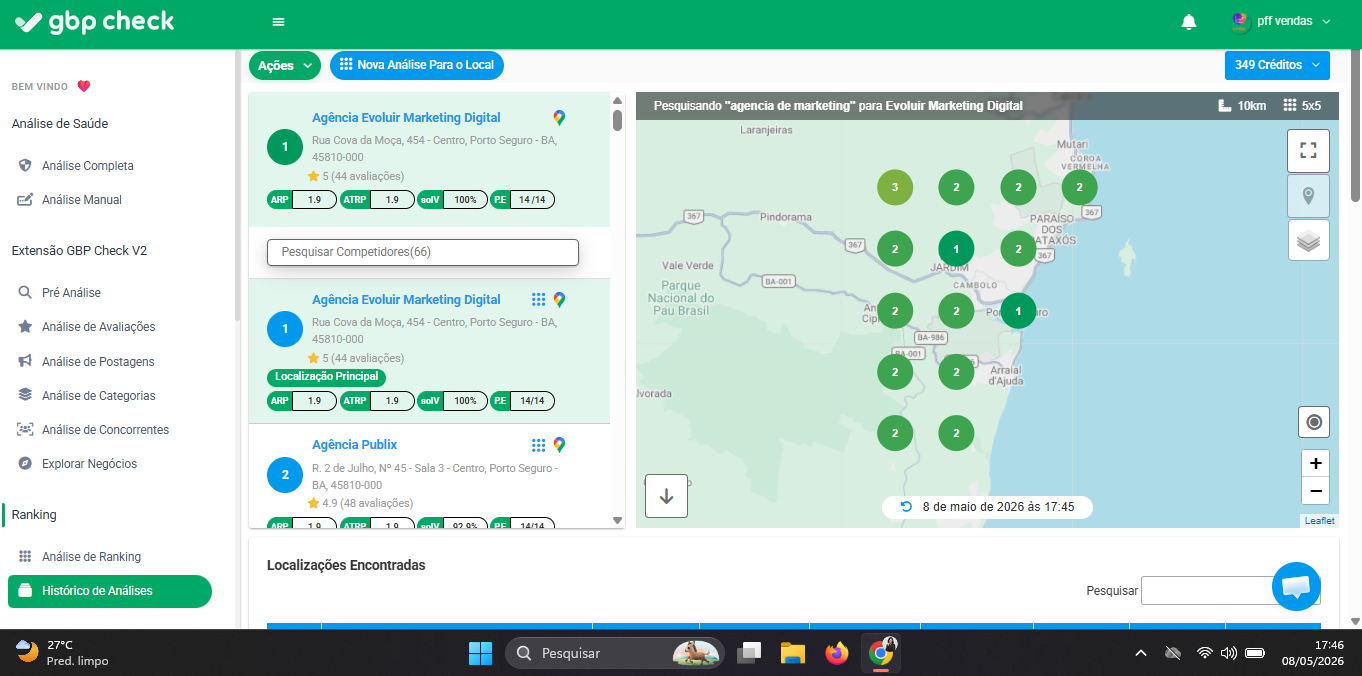Click the grid icon beside Análise de Ranking
This screenshot has height=676, width=1362.
[25, 557]
